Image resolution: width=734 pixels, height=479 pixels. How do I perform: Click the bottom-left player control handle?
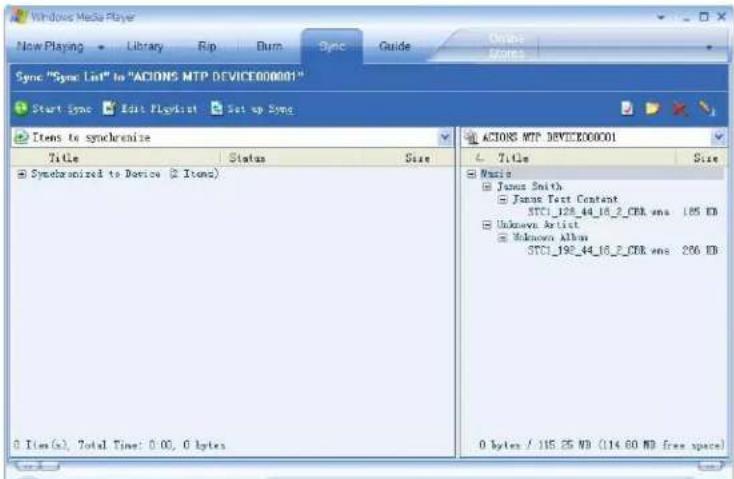point(37,466)
